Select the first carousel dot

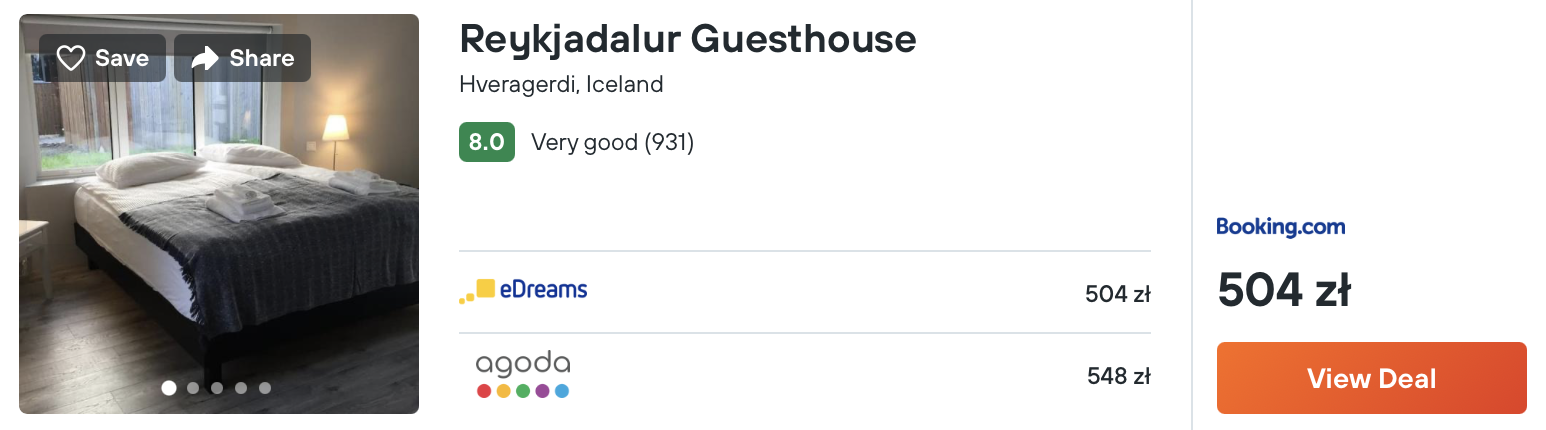(x=169, y=388)
